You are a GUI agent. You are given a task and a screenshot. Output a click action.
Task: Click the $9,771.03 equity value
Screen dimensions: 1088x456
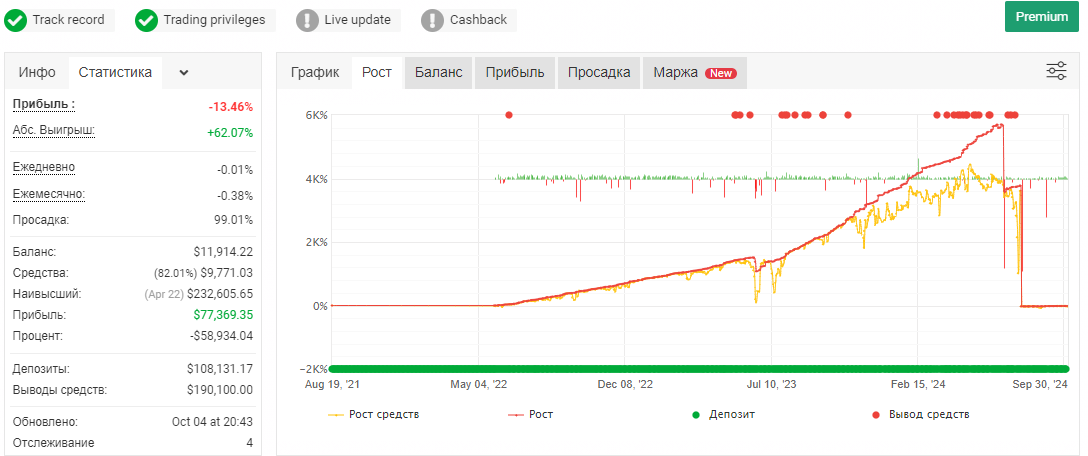[227, 273]
